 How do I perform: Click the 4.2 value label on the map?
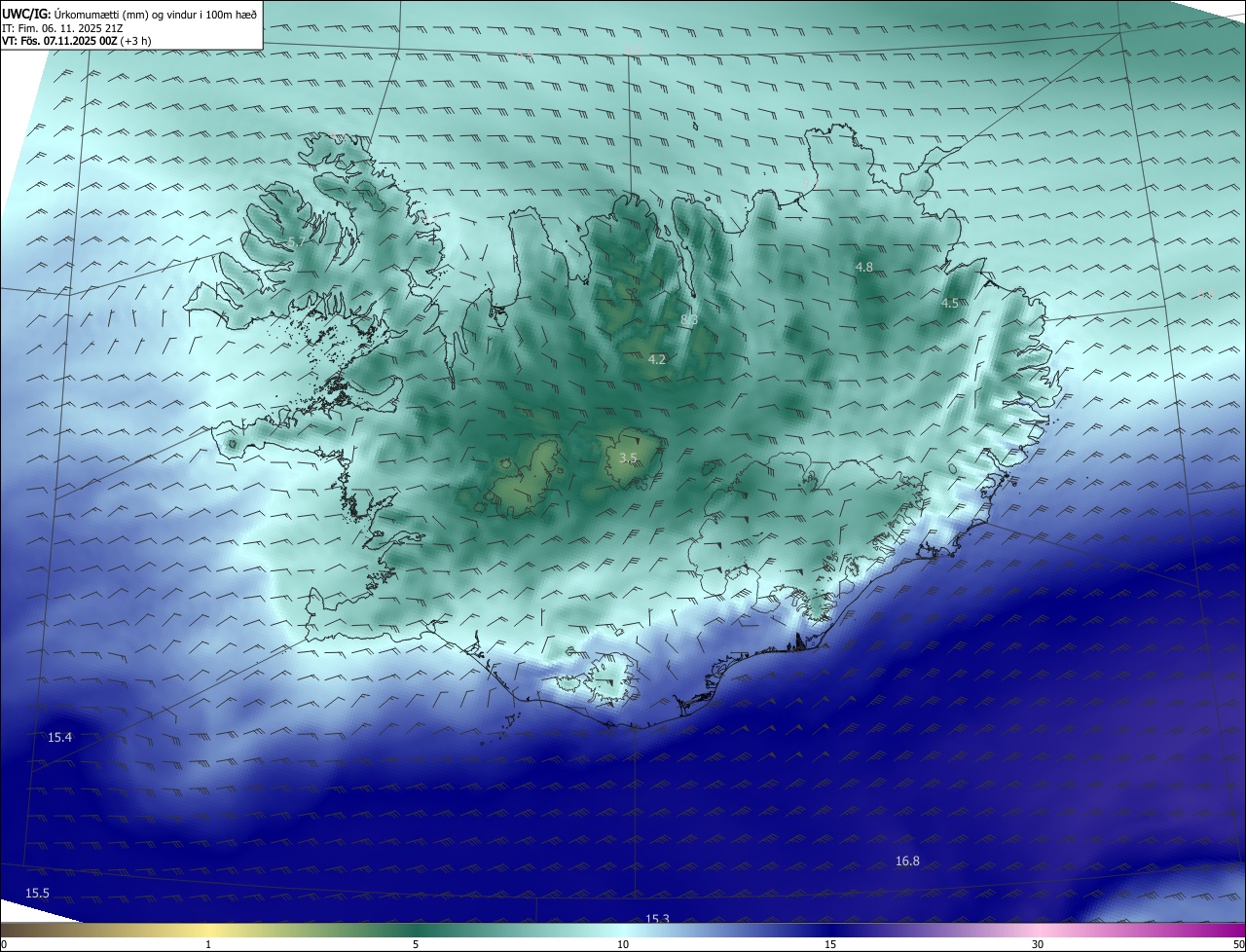(657, 360)
